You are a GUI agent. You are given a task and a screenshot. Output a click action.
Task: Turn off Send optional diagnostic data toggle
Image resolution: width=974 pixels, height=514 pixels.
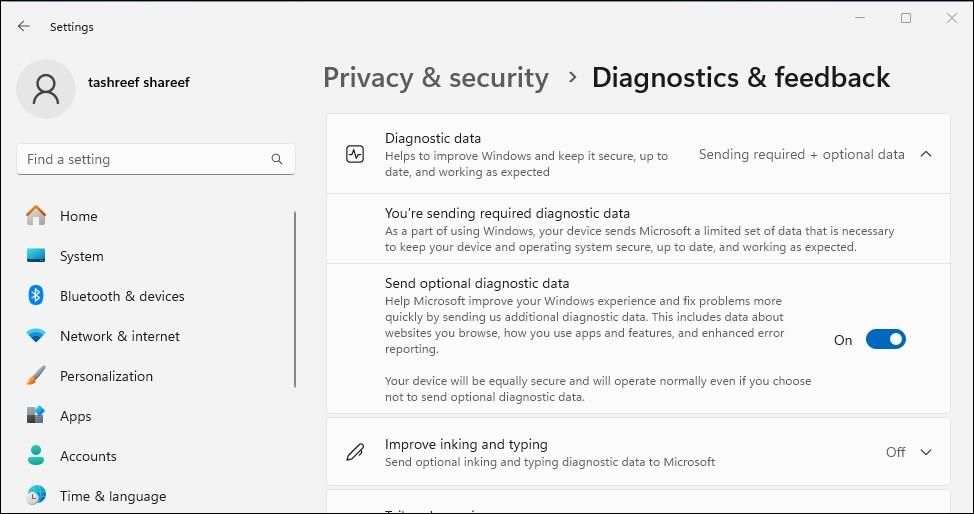point(885,340)
